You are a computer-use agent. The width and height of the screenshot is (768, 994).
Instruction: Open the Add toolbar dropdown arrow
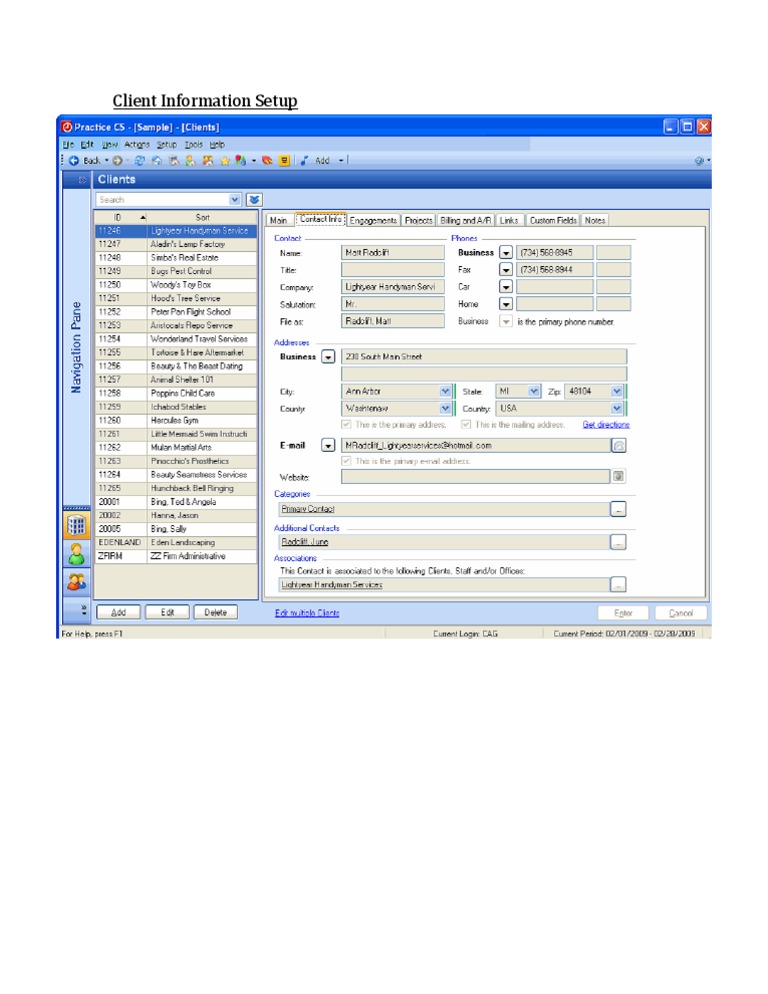click(341, 161)
